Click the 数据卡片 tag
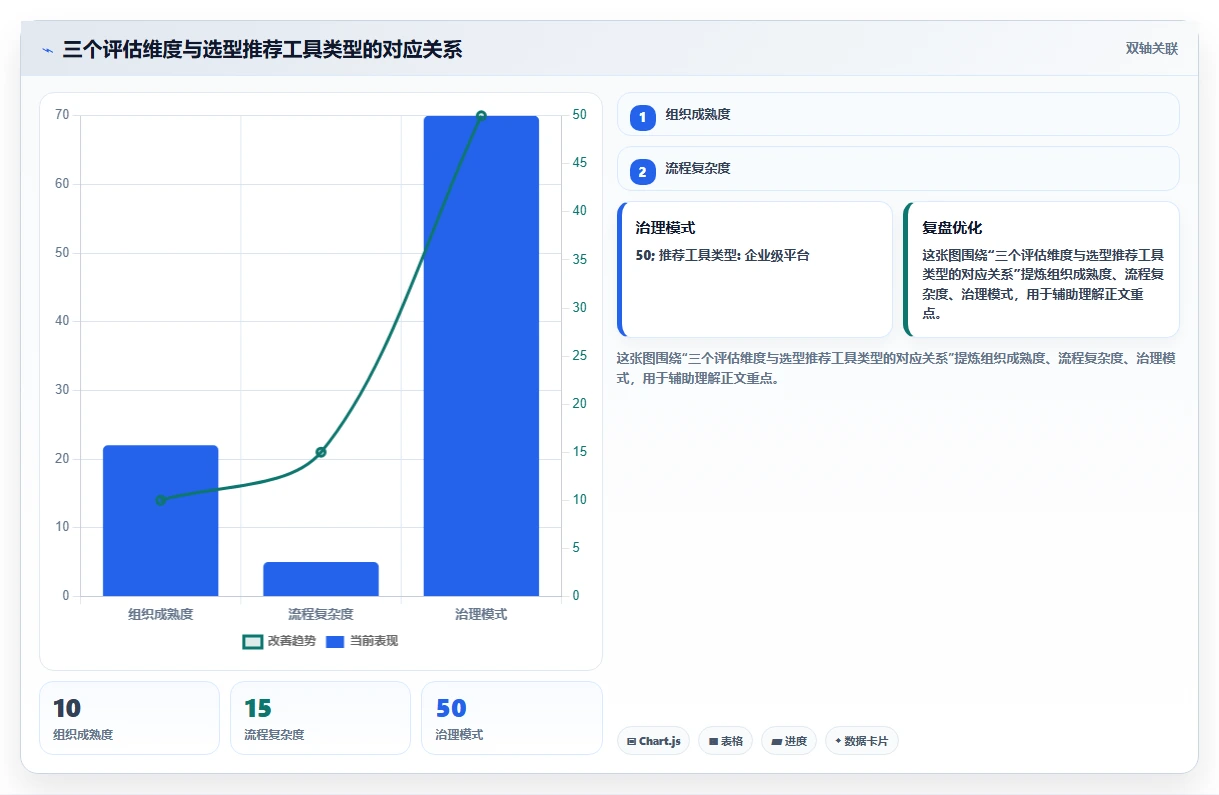 862,741
